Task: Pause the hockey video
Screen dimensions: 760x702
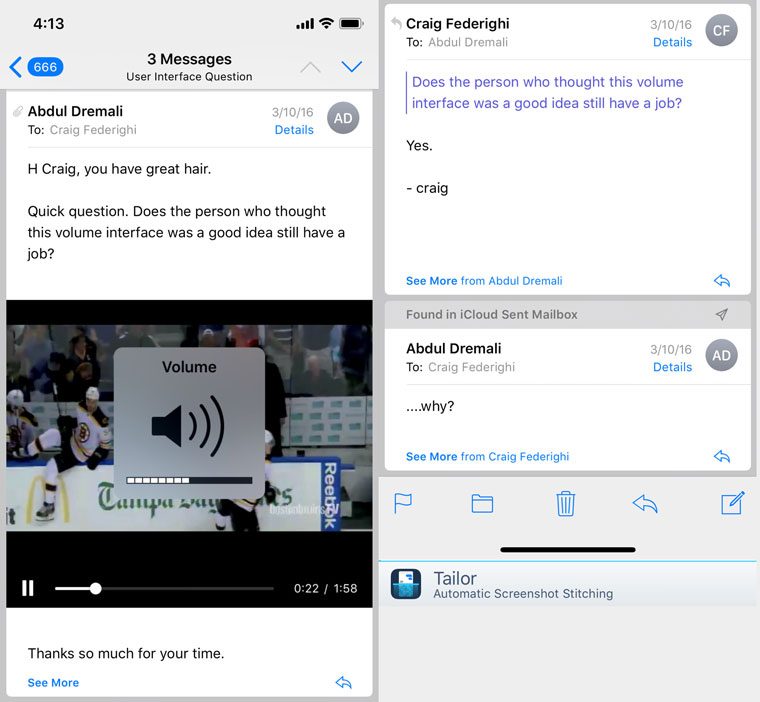Action: point(28,588)
